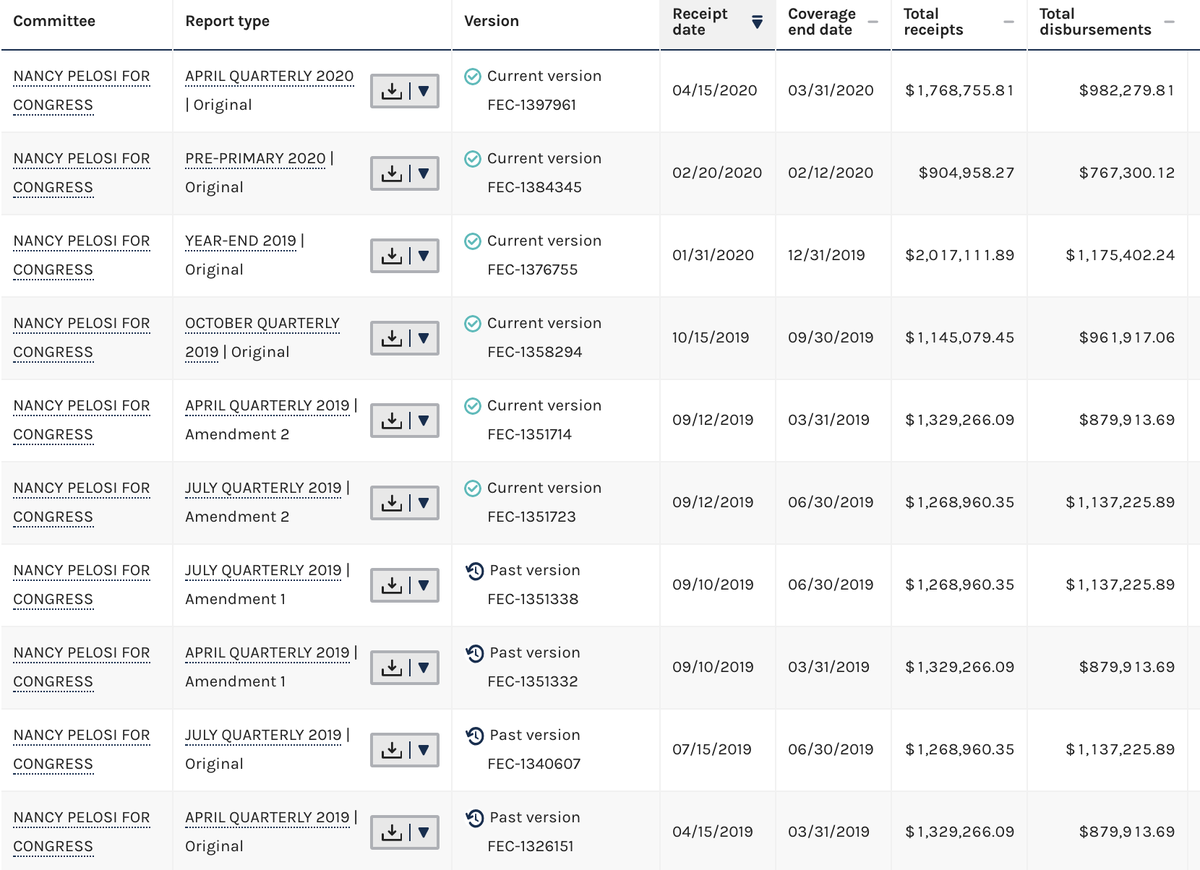The height and width of the screenshot is (870, 1200).
Task: Sort by Receipt date column arrow
Action: [x=757, y=22]
